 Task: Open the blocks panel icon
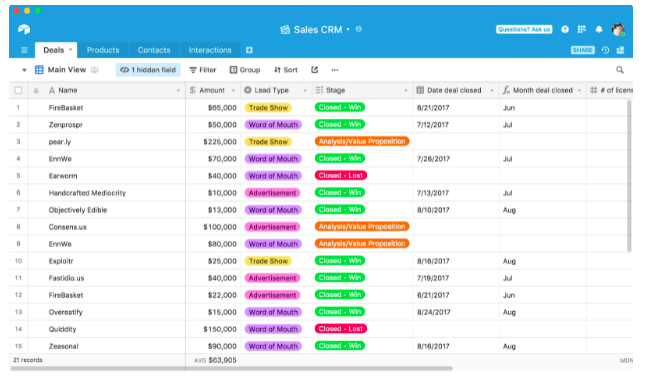click(621, 50)
